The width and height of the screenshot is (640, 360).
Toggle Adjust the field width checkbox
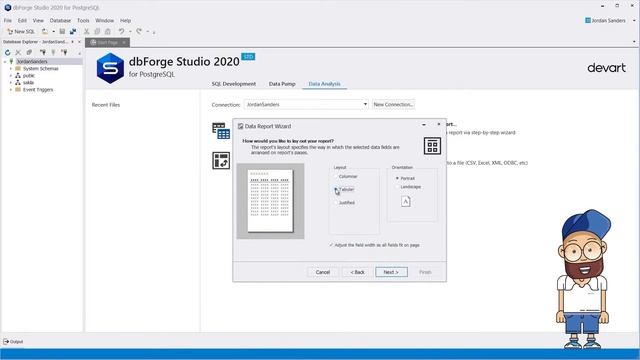[x=331, y=245]
